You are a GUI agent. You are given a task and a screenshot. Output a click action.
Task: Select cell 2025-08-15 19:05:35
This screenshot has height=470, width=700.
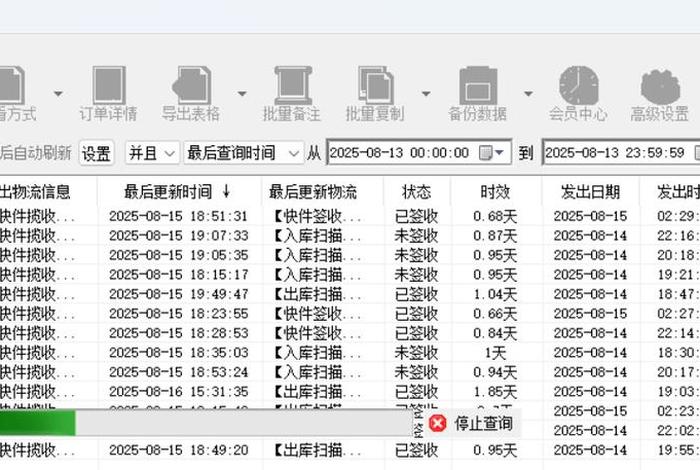(x=178, y=255)
